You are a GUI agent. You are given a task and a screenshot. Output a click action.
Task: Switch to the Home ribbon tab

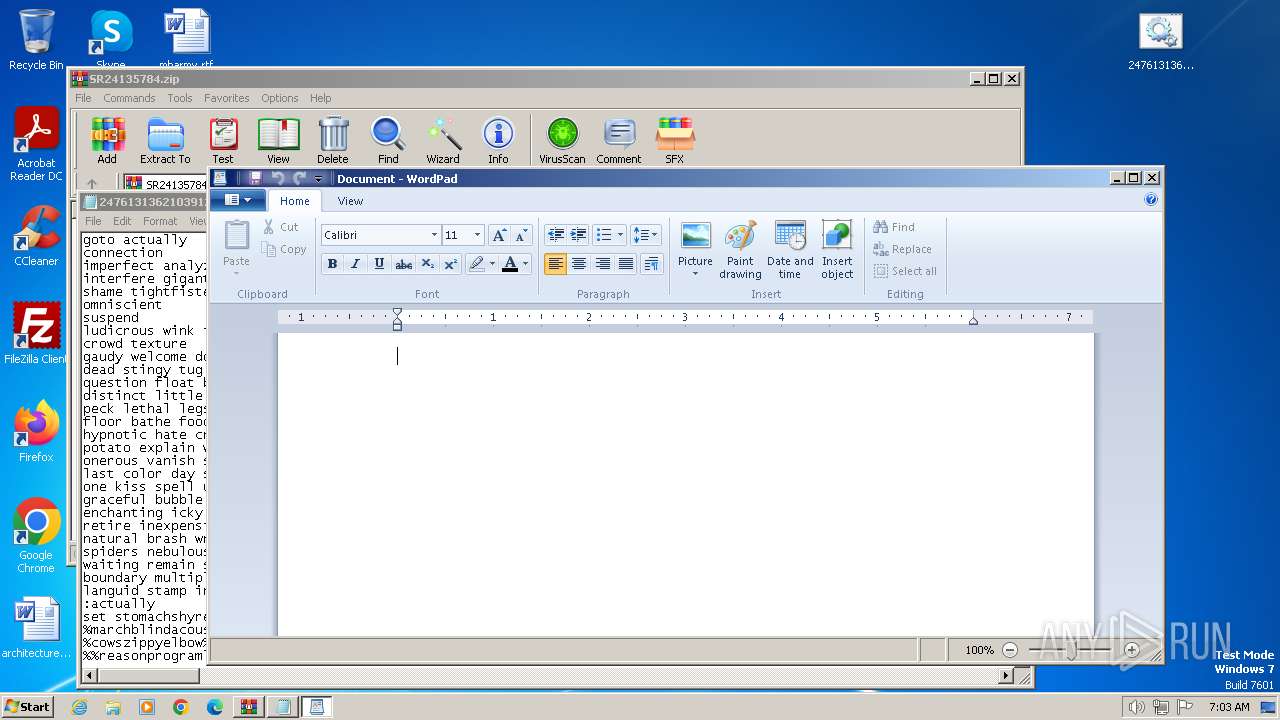tap(294, 201)
